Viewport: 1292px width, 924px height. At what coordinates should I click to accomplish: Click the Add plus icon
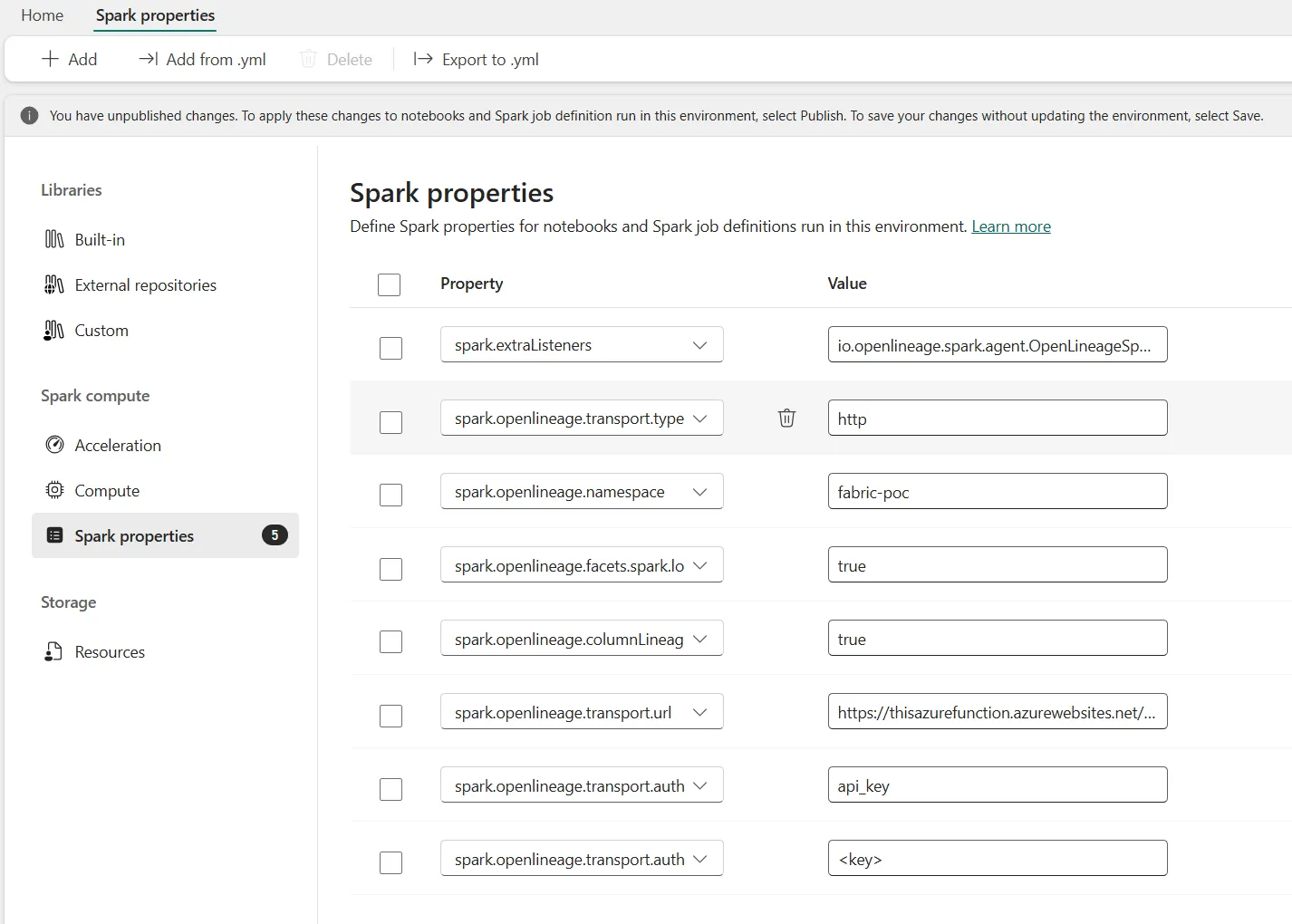tap(50, 59)
